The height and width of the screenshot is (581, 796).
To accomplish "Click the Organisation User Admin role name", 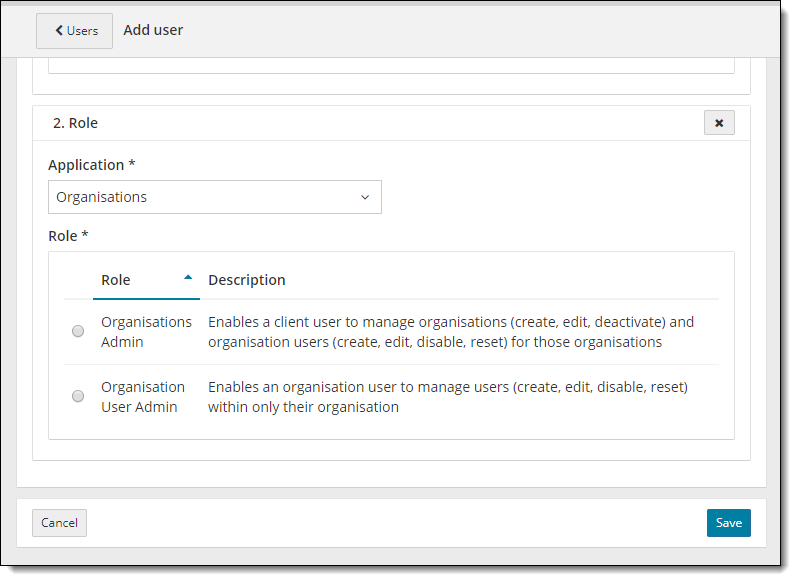I will pyautogui.click(x=143, y=397).
